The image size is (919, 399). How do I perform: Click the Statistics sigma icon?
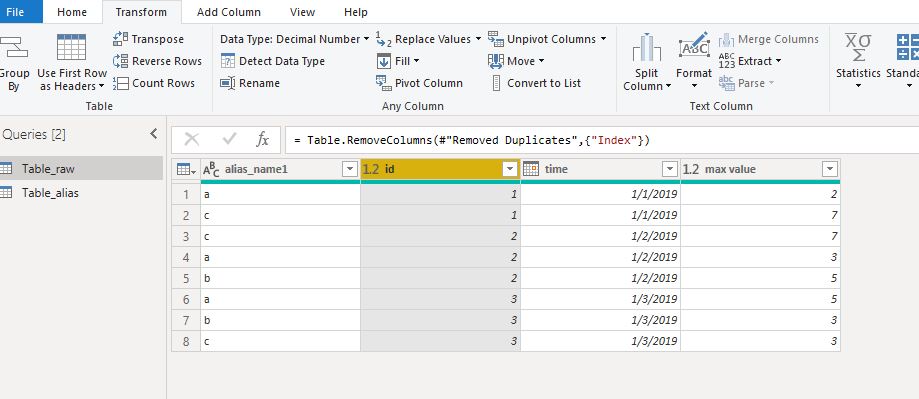[858, 47]
